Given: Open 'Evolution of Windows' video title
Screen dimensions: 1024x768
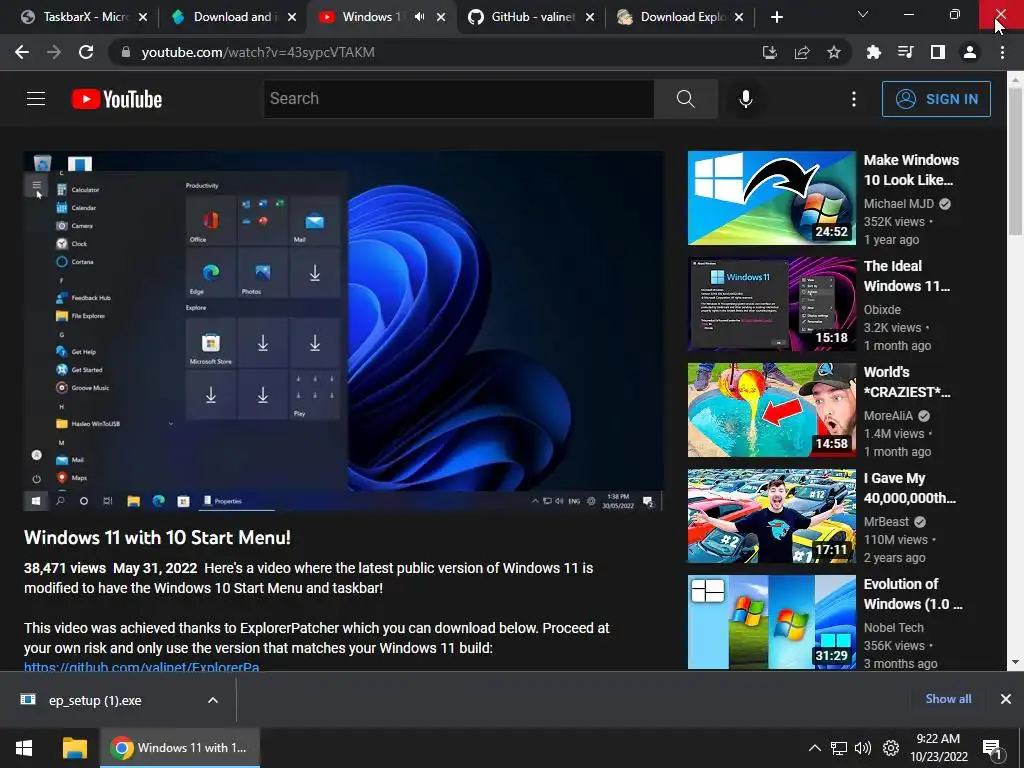Looking at the screenshot, I should (x=913, y=594).
